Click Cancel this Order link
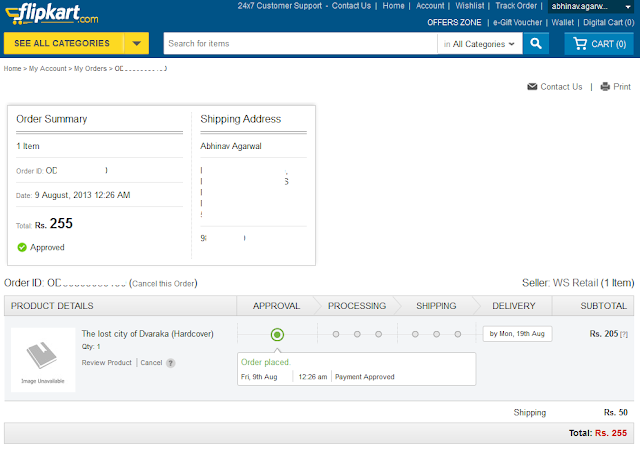The image size is (640, 449). click(x=163, y=283)
